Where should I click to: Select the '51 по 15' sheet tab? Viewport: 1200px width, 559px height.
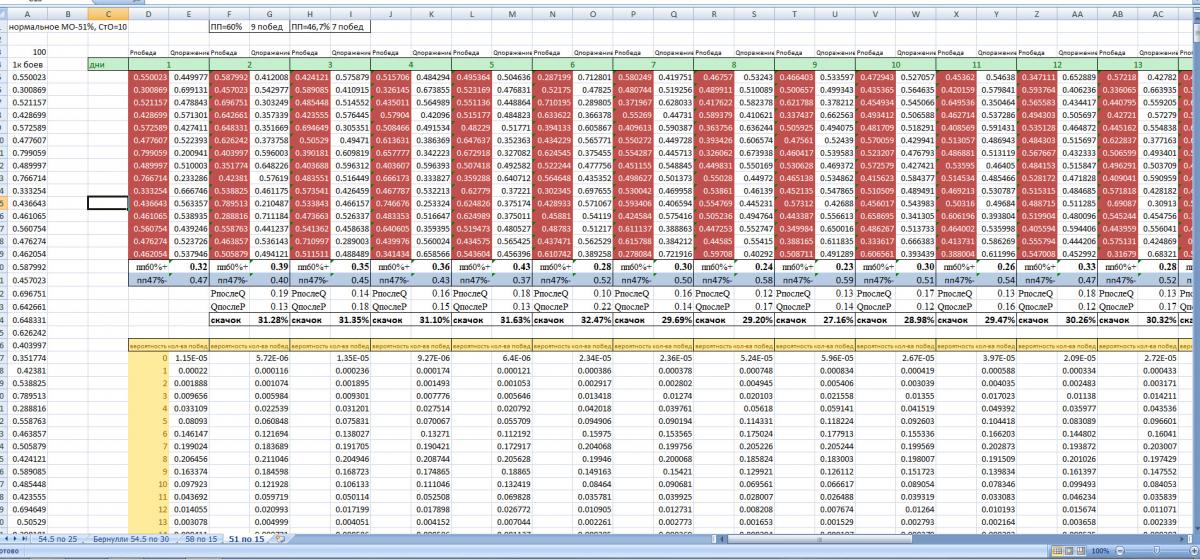click(246, 539)
